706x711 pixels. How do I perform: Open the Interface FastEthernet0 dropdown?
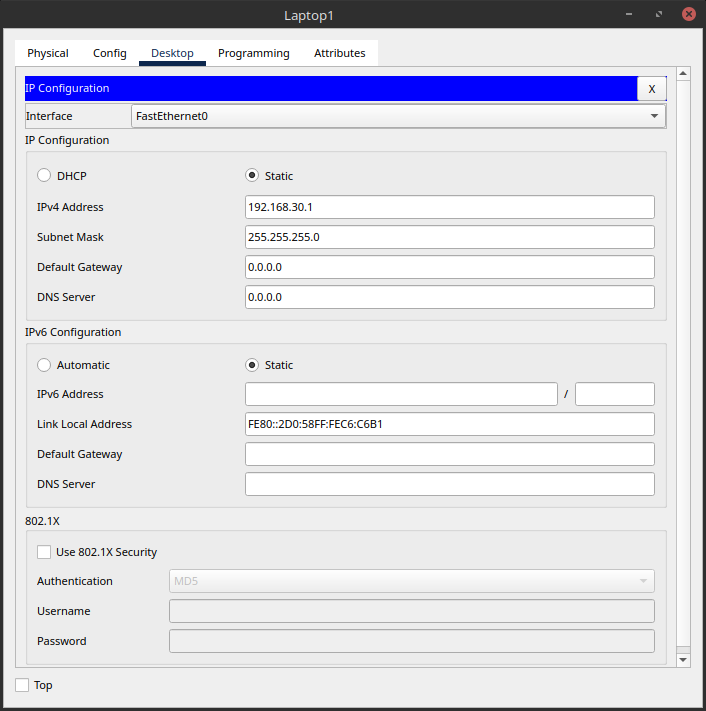click(x=398, y=116)
